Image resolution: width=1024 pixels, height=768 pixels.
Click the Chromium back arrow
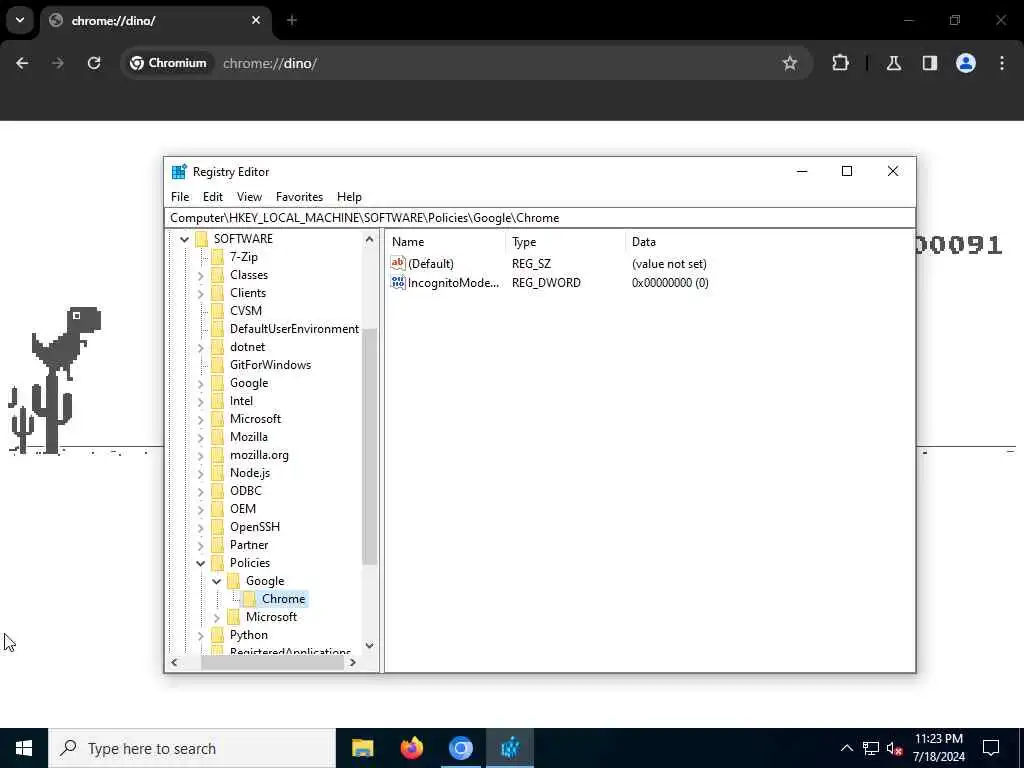coord(22,63)
